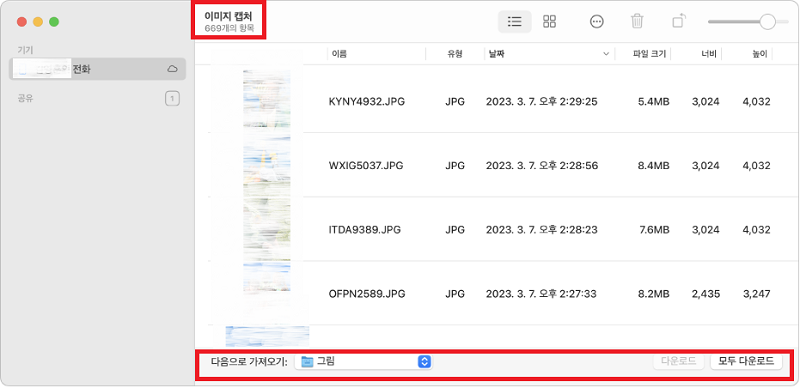Click file size 8.4MB
The width and height of the screenshot is (800, 388).
click(654, 166)
